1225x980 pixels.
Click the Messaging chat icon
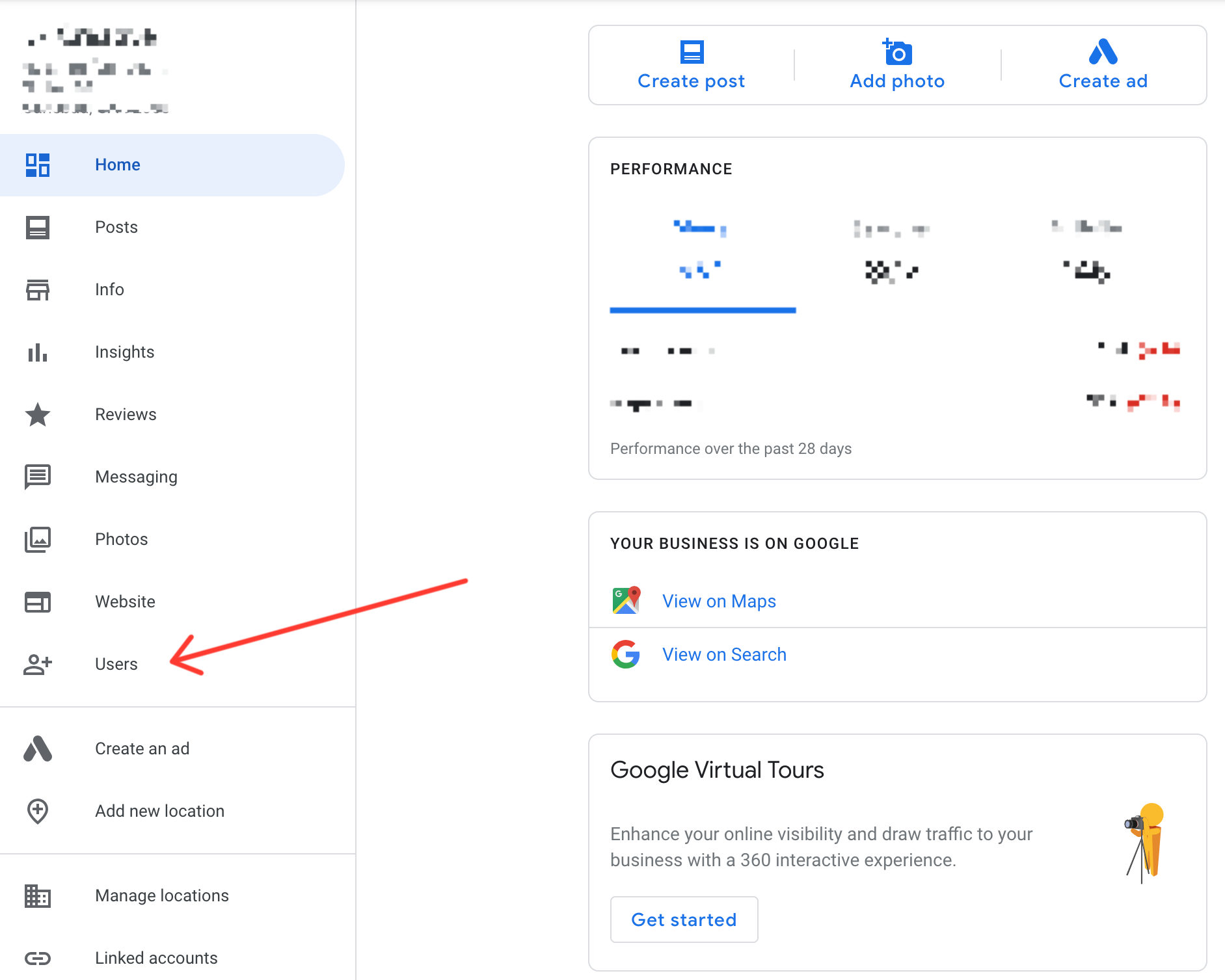tap(38, 477)
